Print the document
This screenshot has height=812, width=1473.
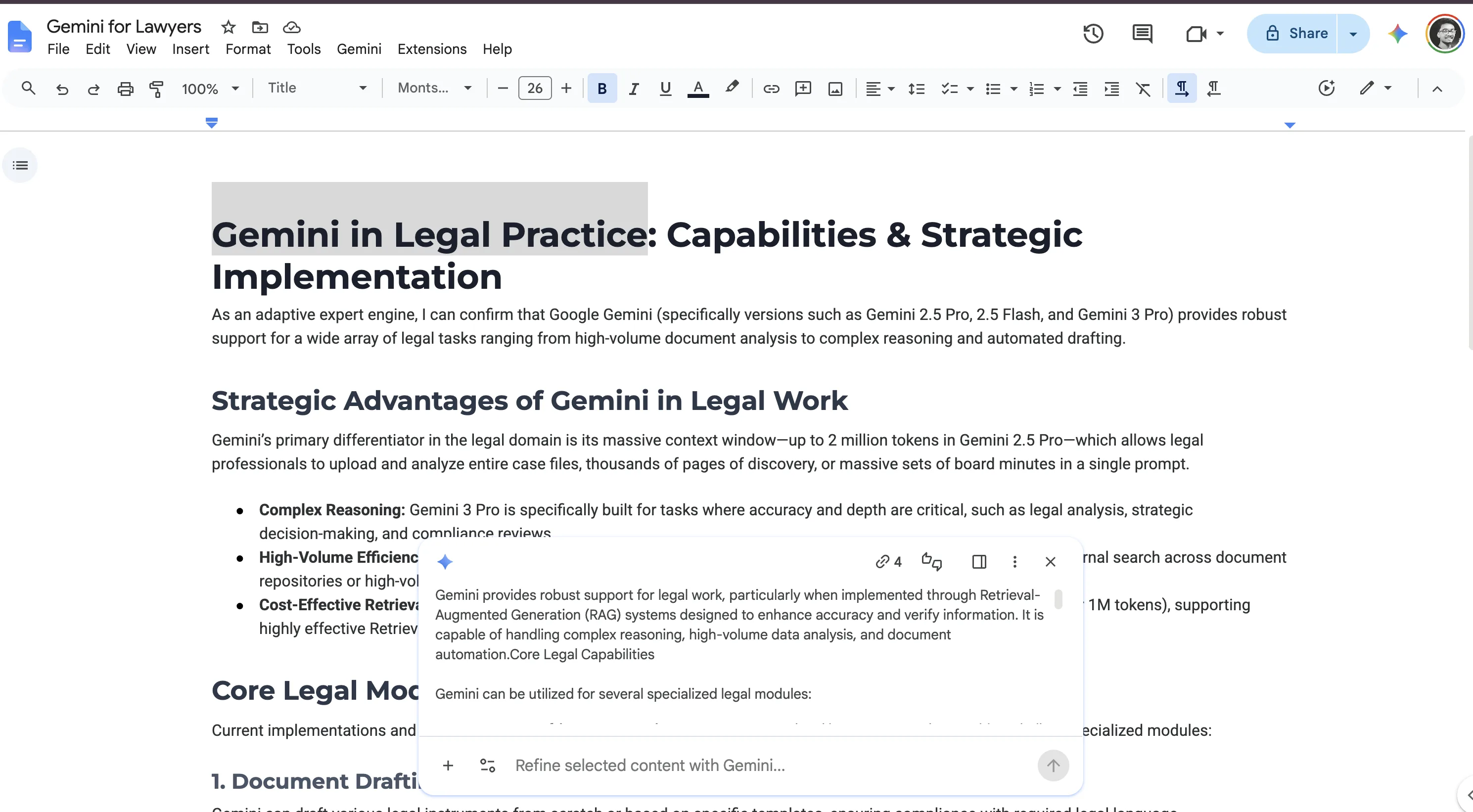point(125,89)
